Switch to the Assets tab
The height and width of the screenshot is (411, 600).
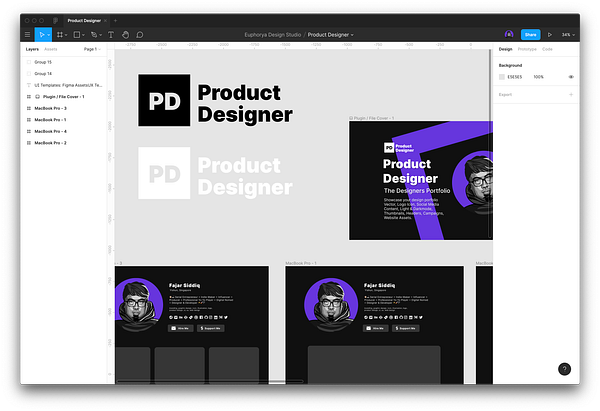point(51,49)
